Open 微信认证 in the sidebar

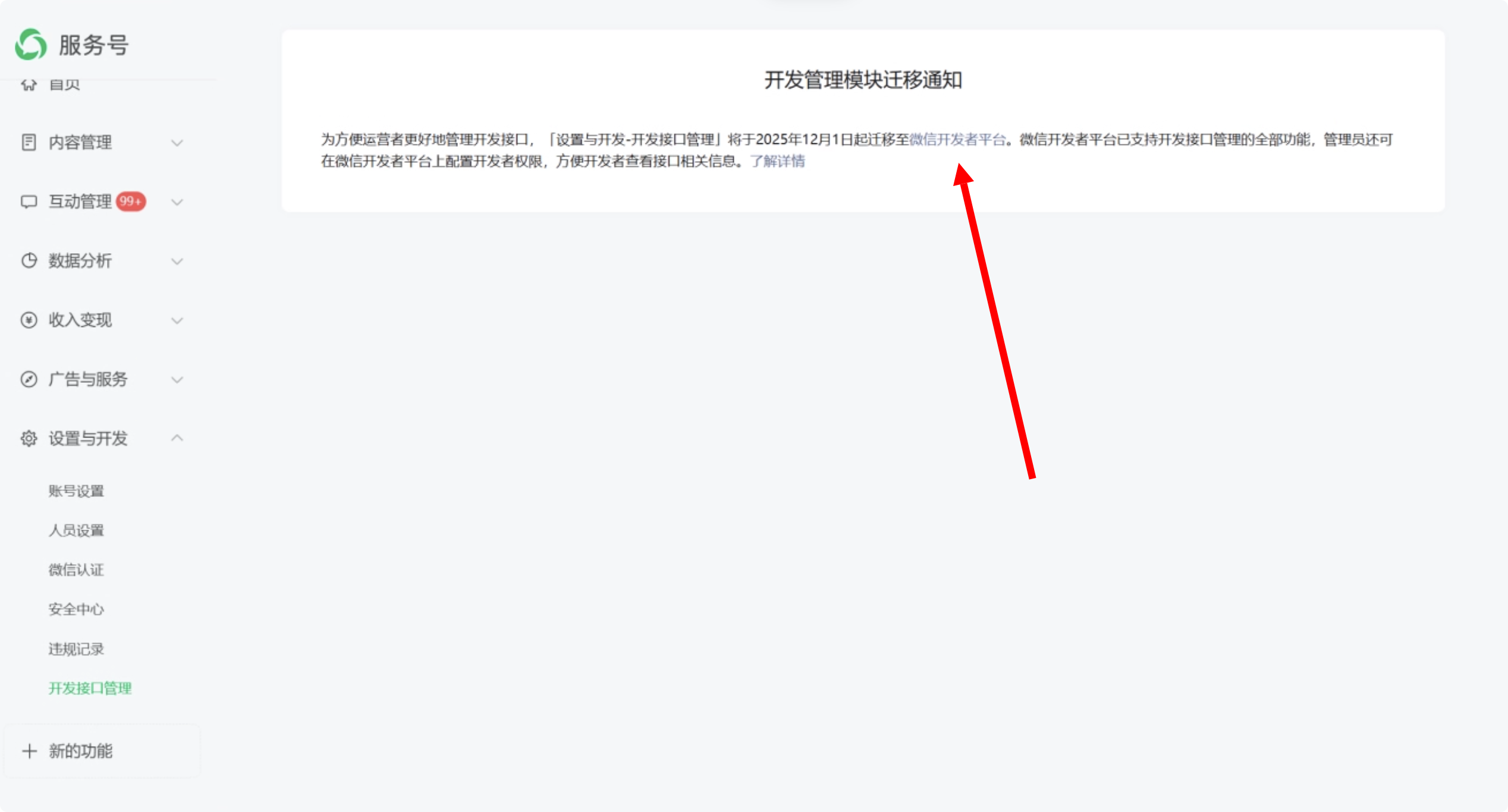[76, 570]
